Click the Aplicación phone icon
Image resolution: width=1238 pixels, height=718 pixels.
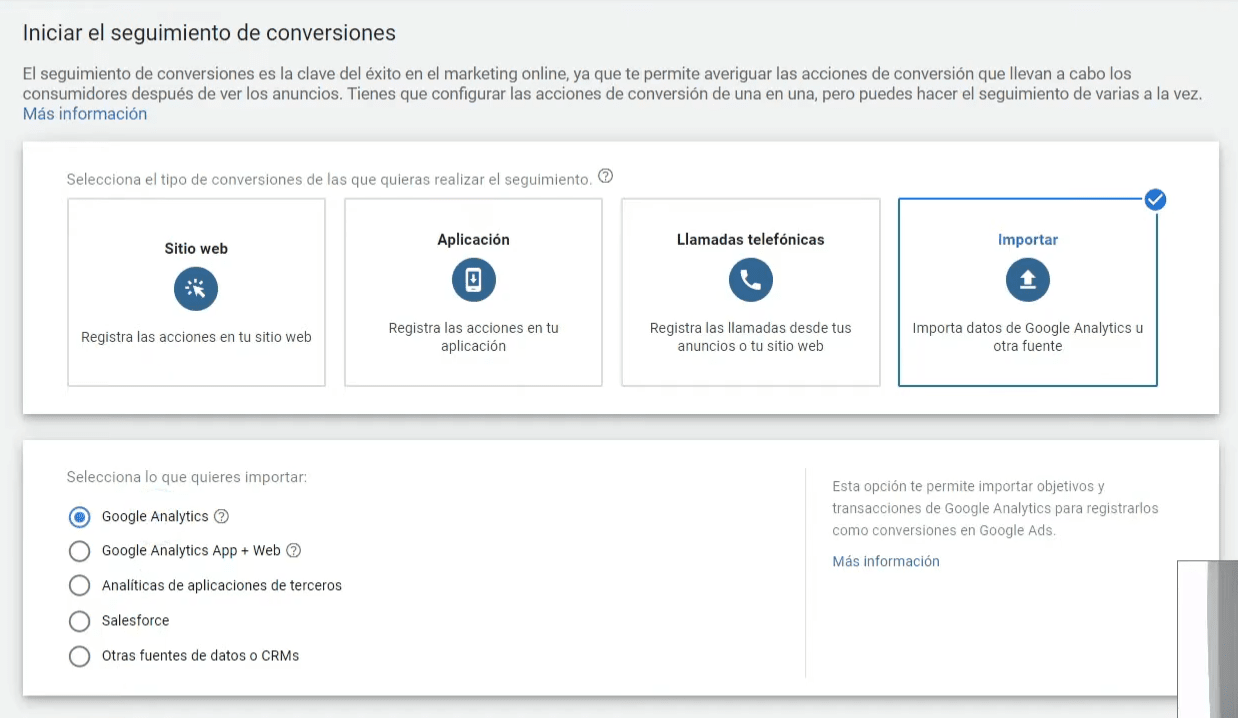[x=473, y=281]
